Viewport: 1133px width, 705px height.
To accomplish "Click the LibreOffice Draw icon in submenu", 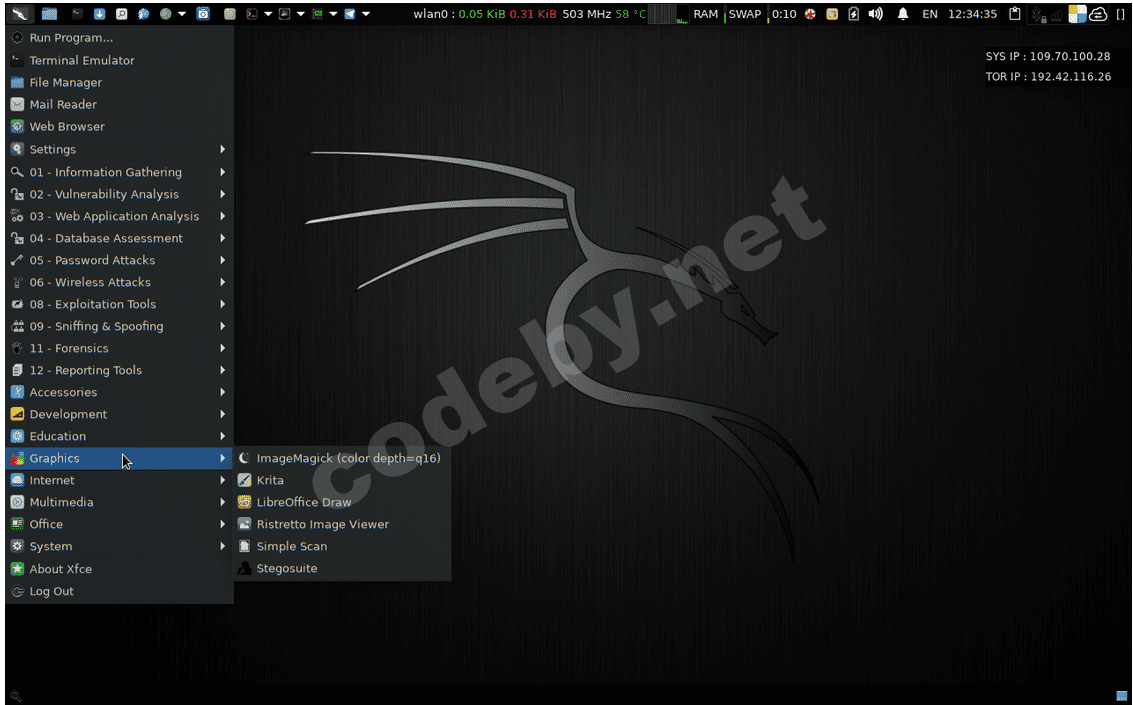I will 244,502.
